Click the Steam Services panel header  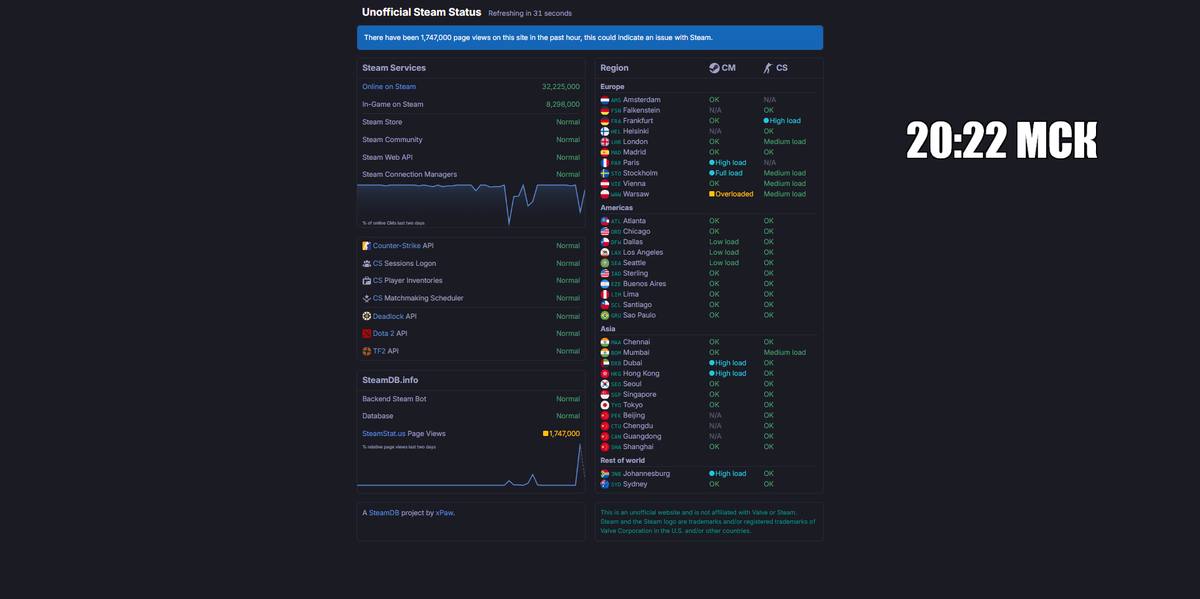pyautogui.click(x=393, y=68)
